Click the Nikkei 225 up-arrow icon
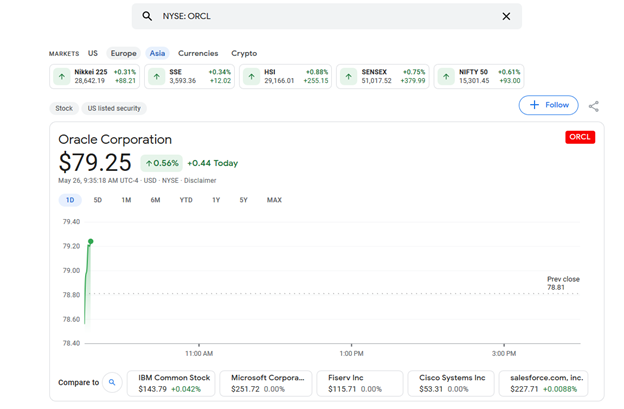The height and width of the screenshot is (409, 624). (x=62, y=76)
